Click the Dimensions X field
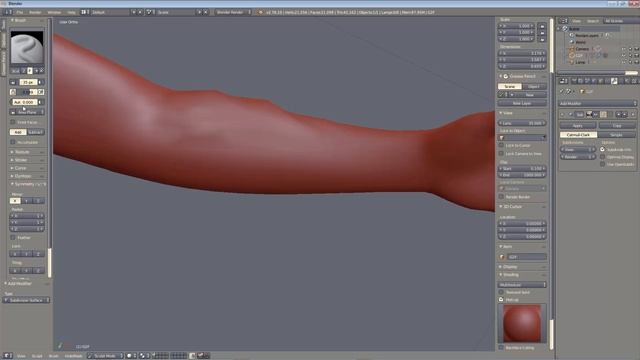This screenshot has width=640, height=360. (522, 53)
